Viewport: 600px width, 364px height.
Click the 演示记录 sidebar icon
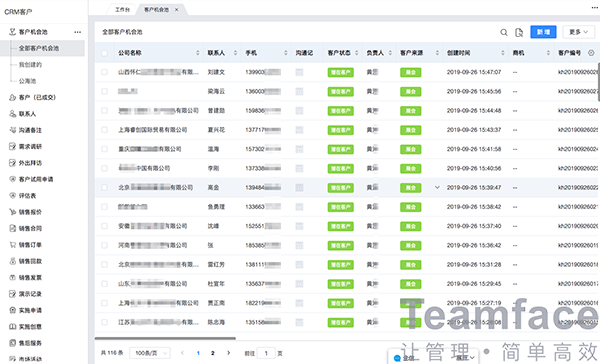[13, 294]
